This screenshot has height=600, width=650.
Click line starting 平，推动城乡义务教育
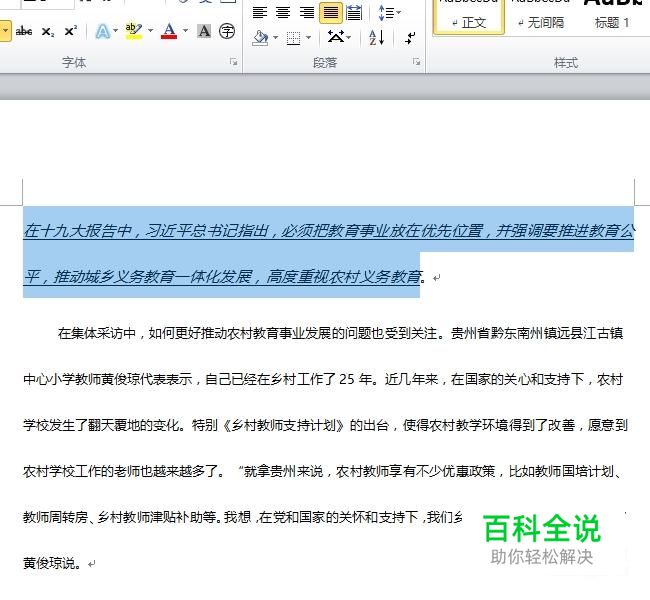click(x=224, y=276)
